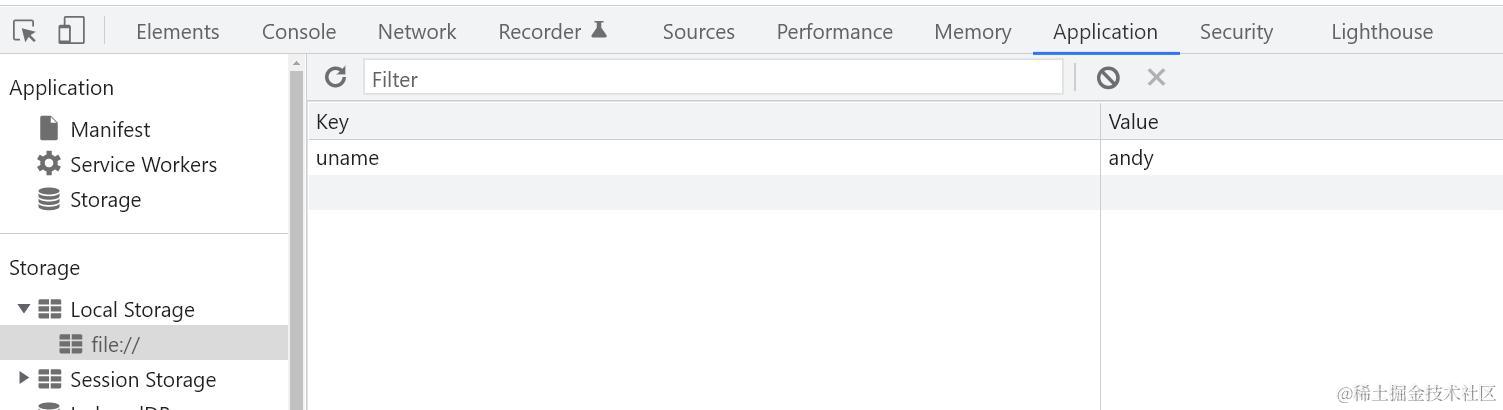Click the Filter input field
The width and height of the screenshot is (1503, 410).
pyautogui.click(x=712, y=78)
